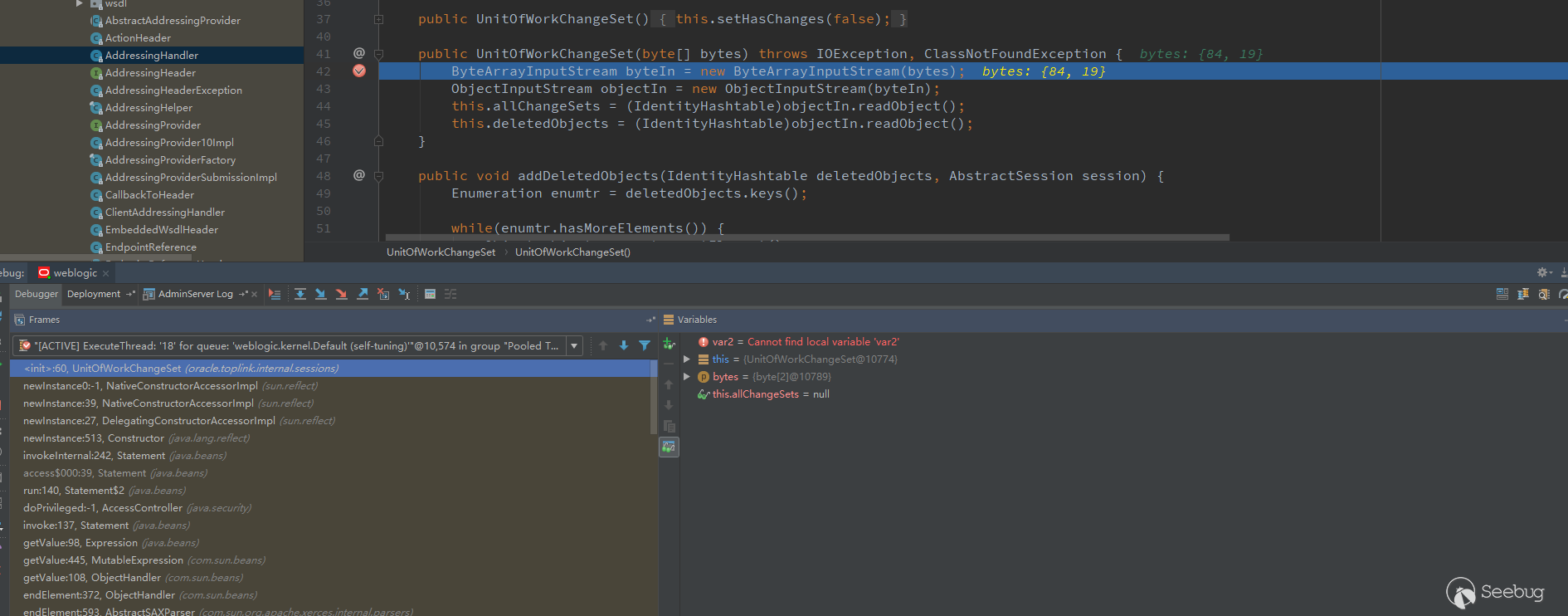Image resolution: width=1568 pixels, height=616 pixels.
Task: Expand the 'this' variable node
Action: point(687,359)
